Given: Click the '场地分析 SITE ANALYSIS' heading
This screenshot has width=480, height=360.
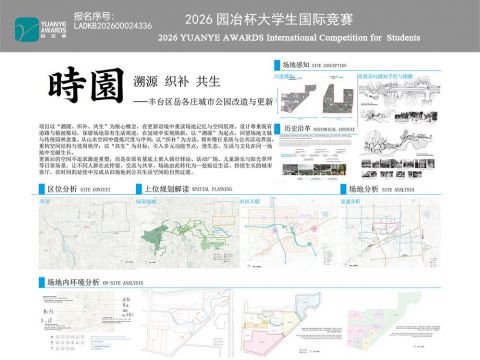Looking at the screenshot, I should coord(382,189).
